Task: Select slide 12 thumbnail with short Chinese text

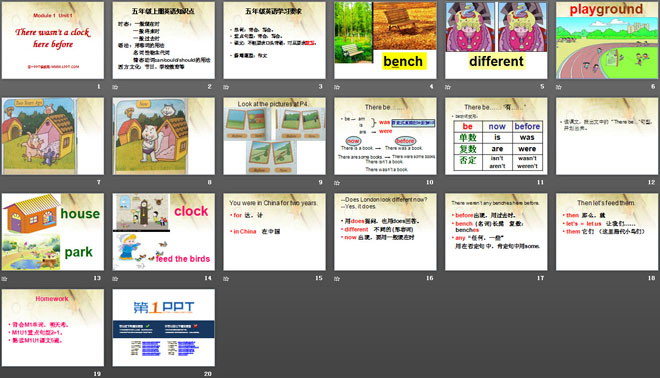Action: point(607,136)
